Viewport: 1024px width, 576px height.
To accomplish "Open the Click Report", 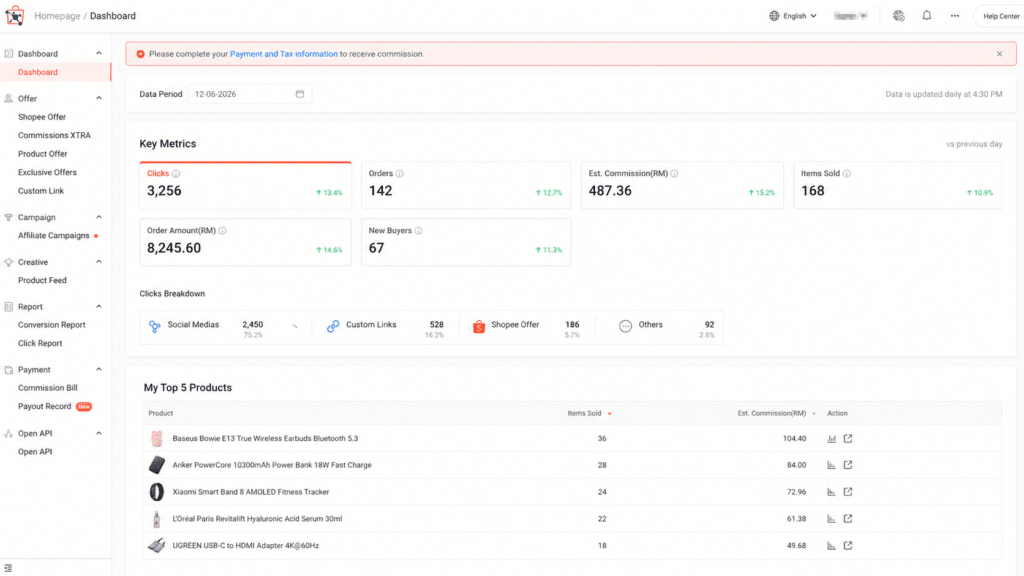I will (x=40, y=344).
